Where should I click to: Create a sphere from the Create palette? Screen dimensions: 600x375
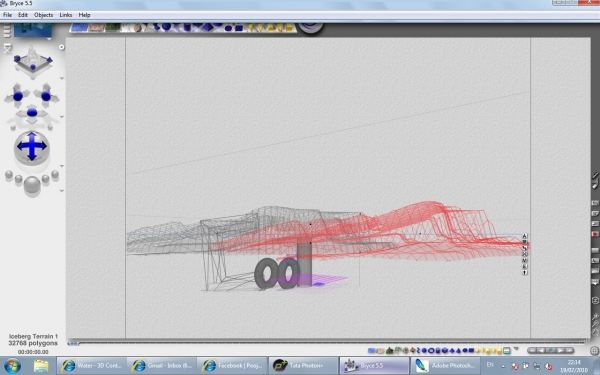tap(166, 27)
